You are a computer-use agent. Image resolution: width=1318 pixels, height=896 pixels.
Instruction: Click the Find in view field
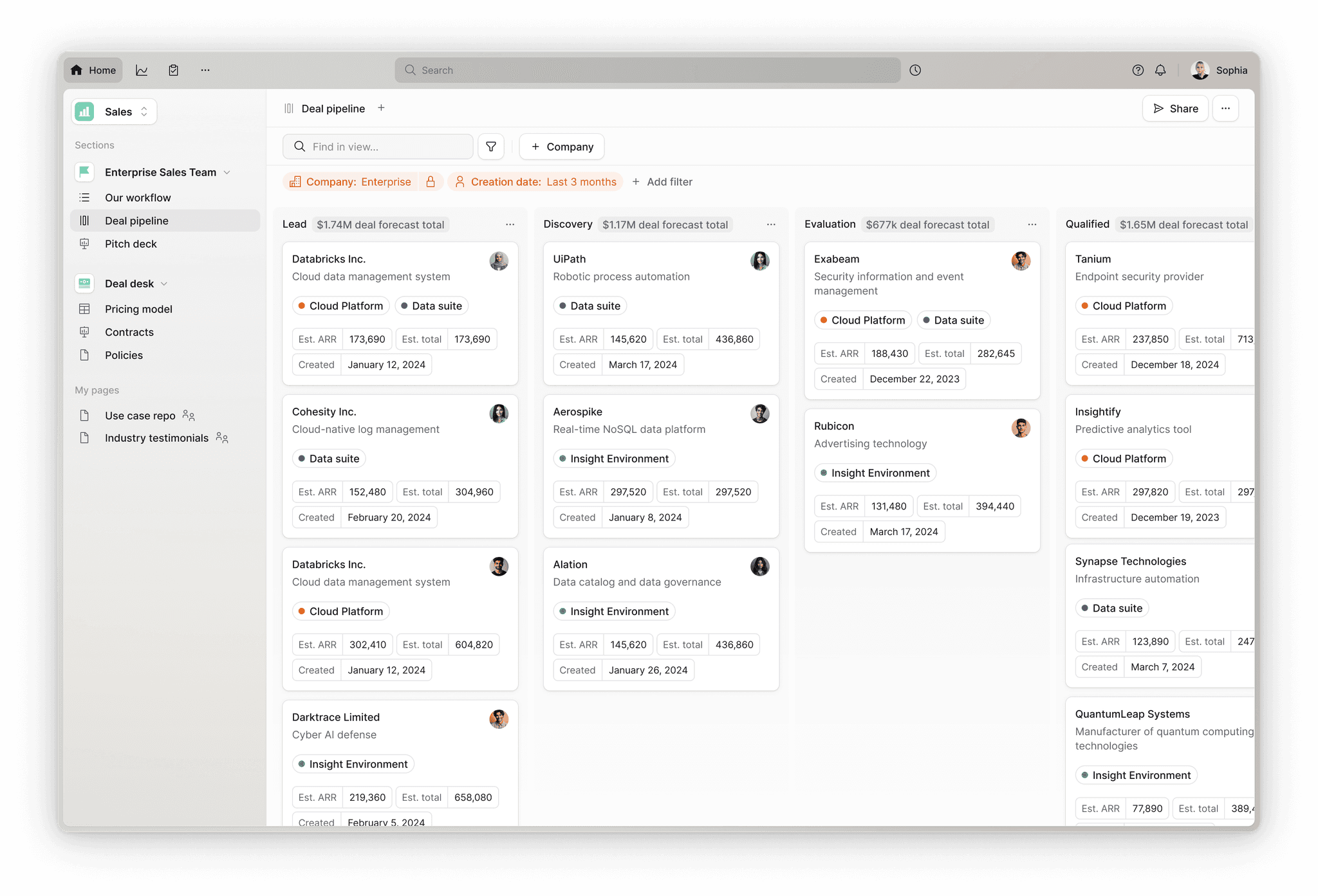pos(378,147)
